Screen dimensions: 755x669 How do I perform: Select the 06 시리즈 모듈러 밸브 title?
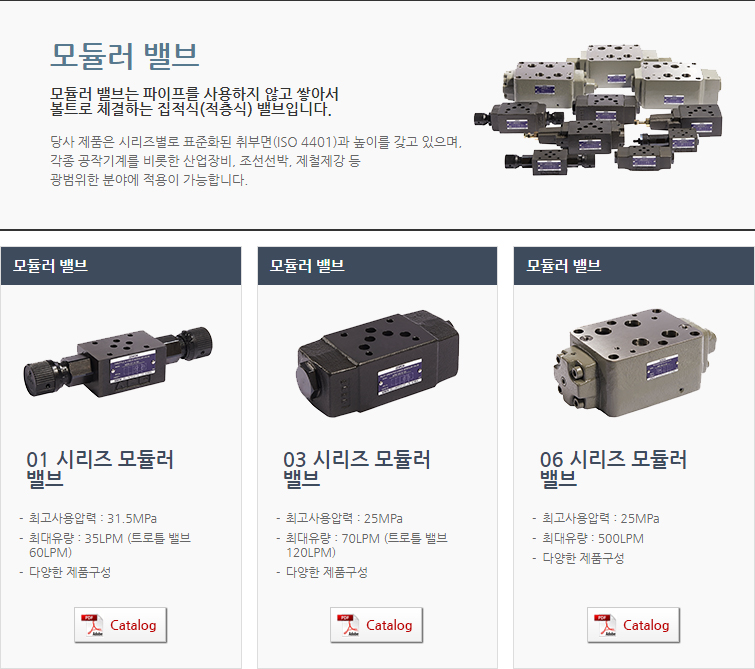[x=613, y=469]
